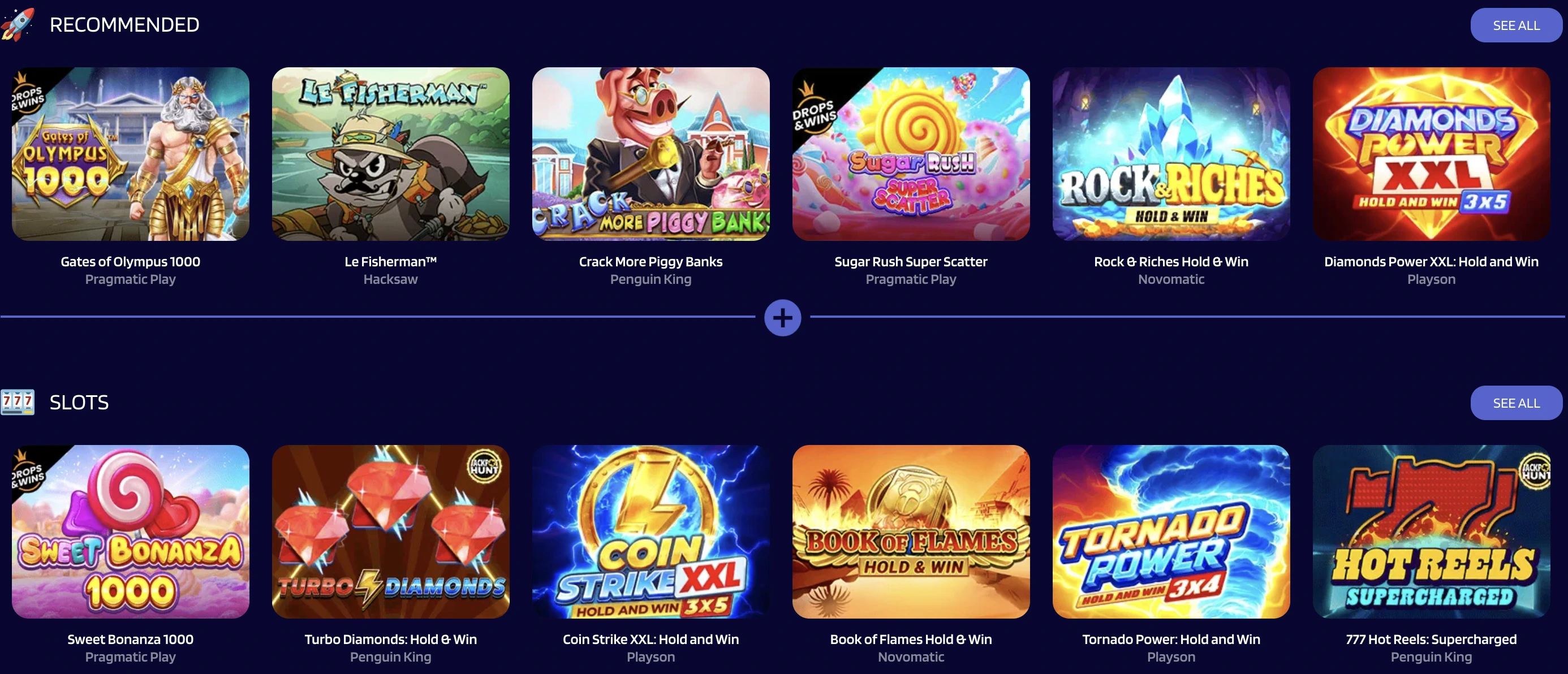See all Recommended games
The width and height of the screenshot is (1568, 674).
pyautogui.click(x=1515, y=25)
